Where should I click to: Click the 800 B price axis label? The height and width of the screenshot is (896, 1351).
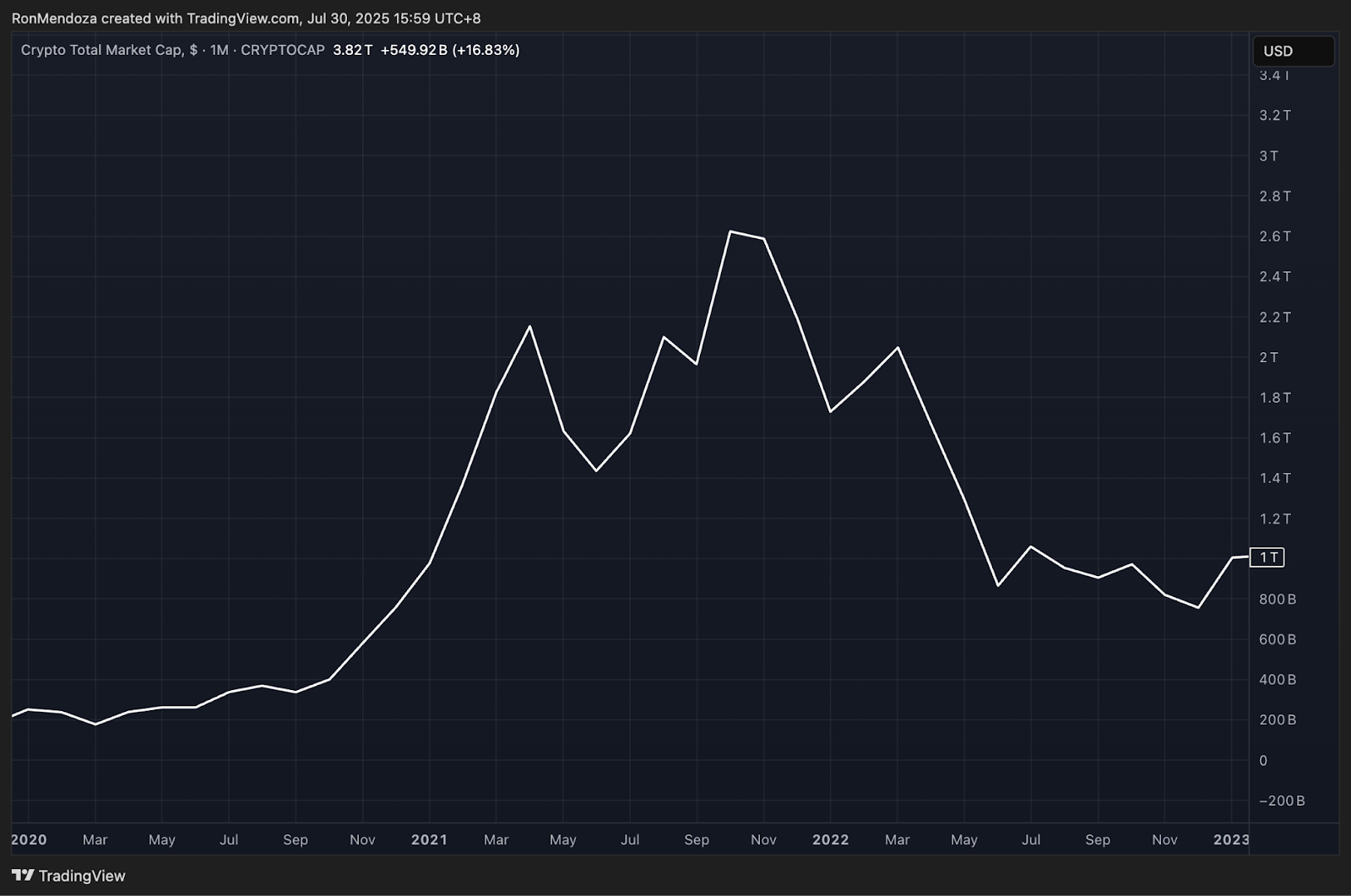[x=1278, y=600]
